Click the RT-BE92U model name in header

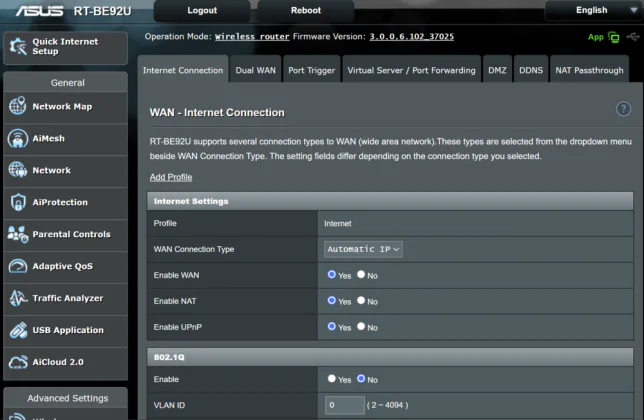pos(102,11)
